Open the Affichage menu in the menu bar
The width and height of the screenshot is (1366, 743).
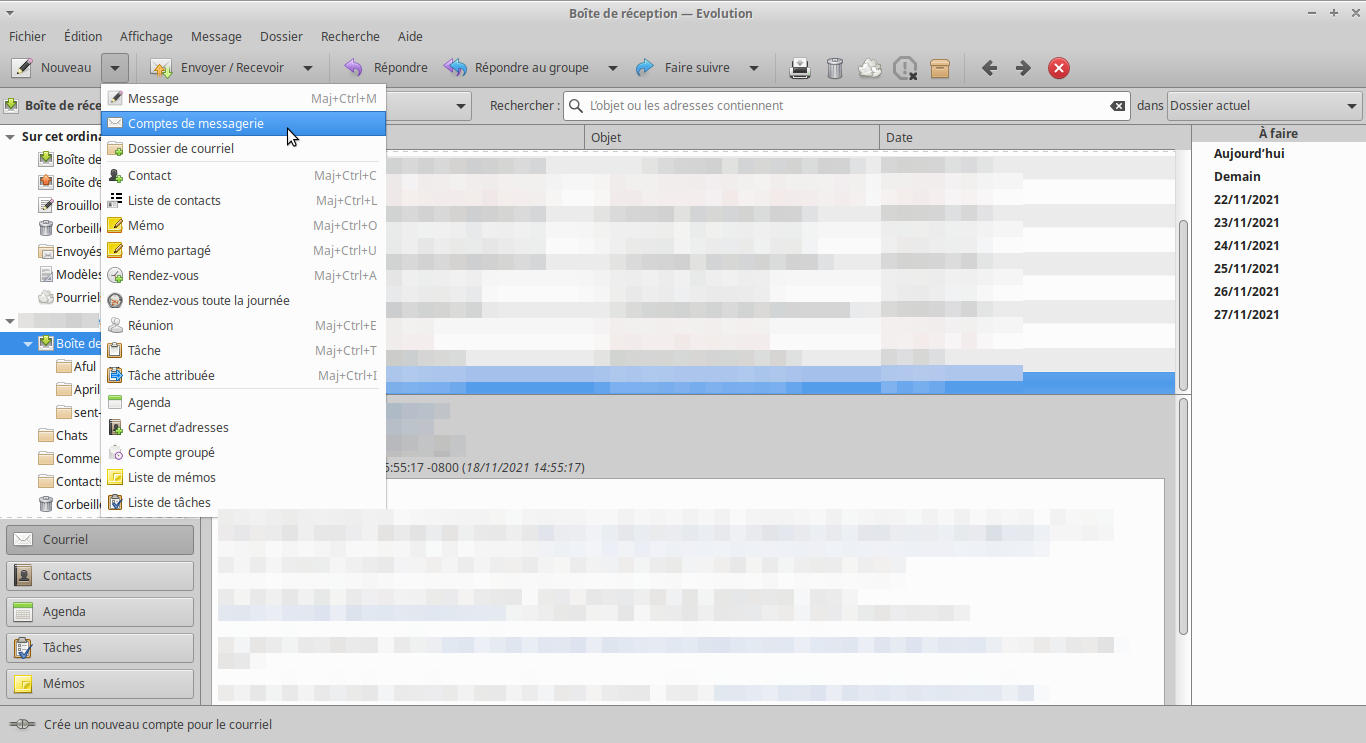click(x=146, y=36)
